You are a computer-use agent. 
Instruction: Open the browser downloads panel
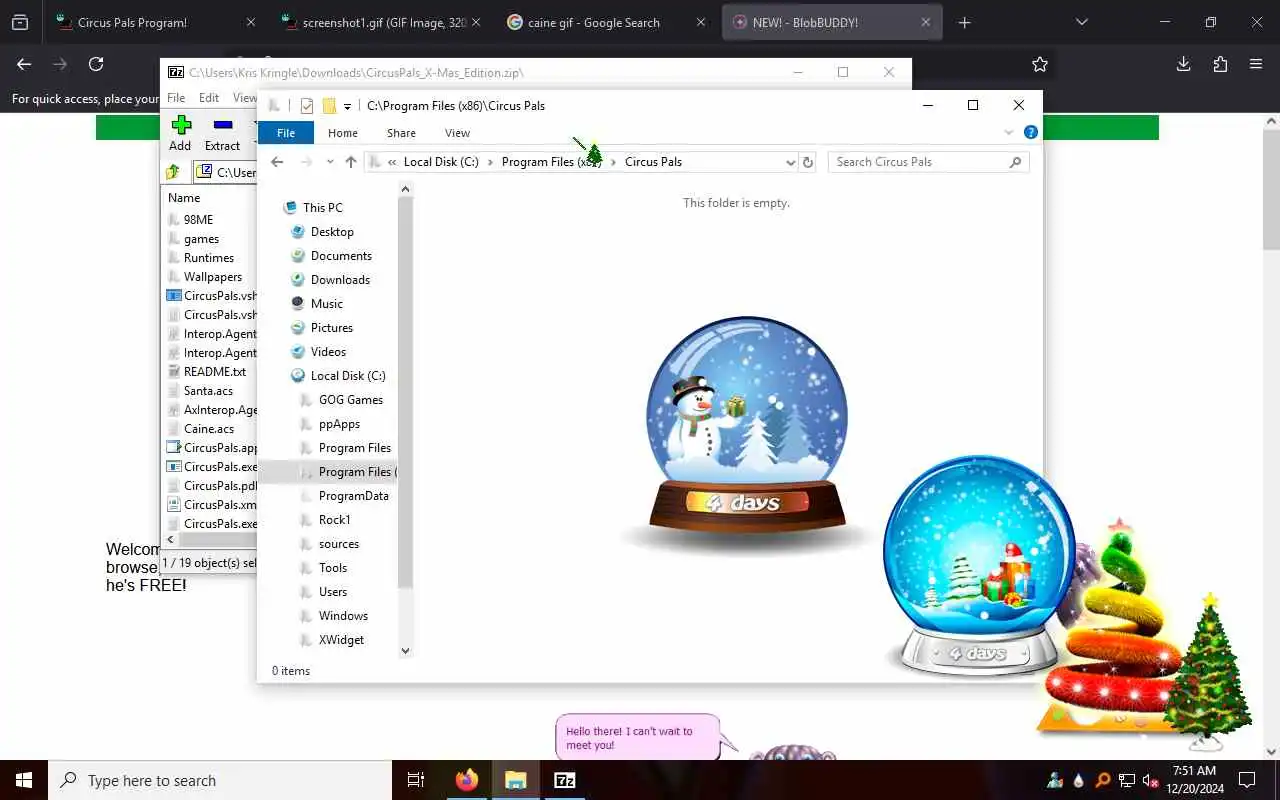(1184, 64)
